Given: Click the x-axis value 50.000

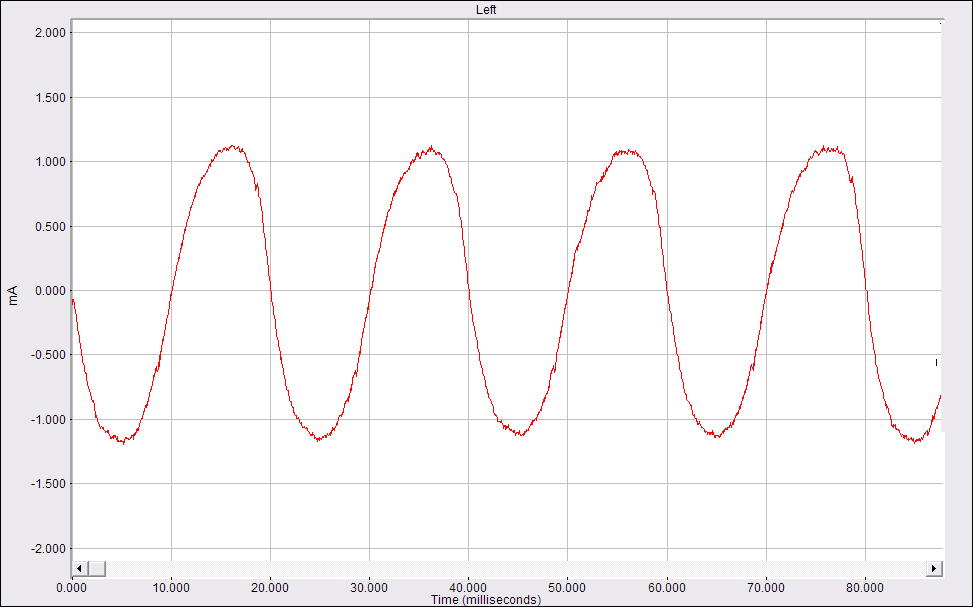Looking at the screenshot, I should click(x=567, y=588).
